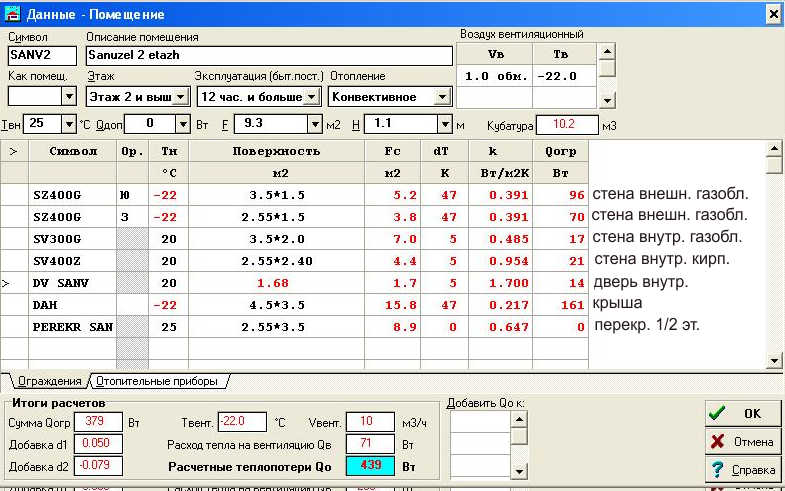Click the Tвент. field showing -22.0
This screenshot has width=785, height=491.
242,421
